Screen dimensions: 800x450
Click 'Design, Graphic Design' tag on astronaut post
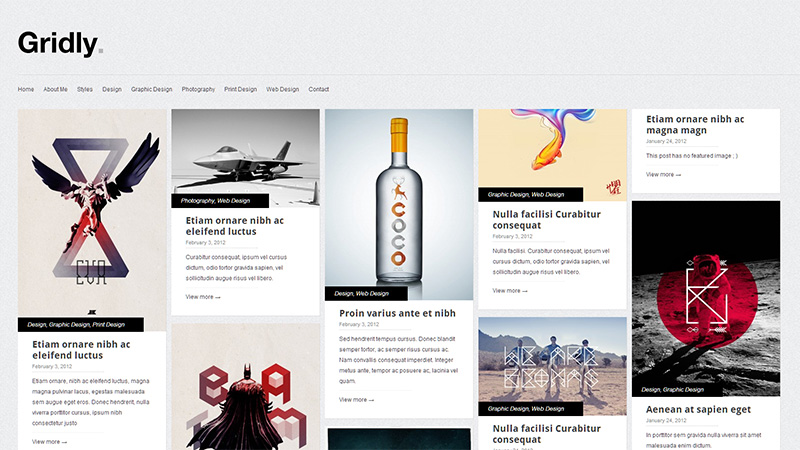[x=677, y=390]
